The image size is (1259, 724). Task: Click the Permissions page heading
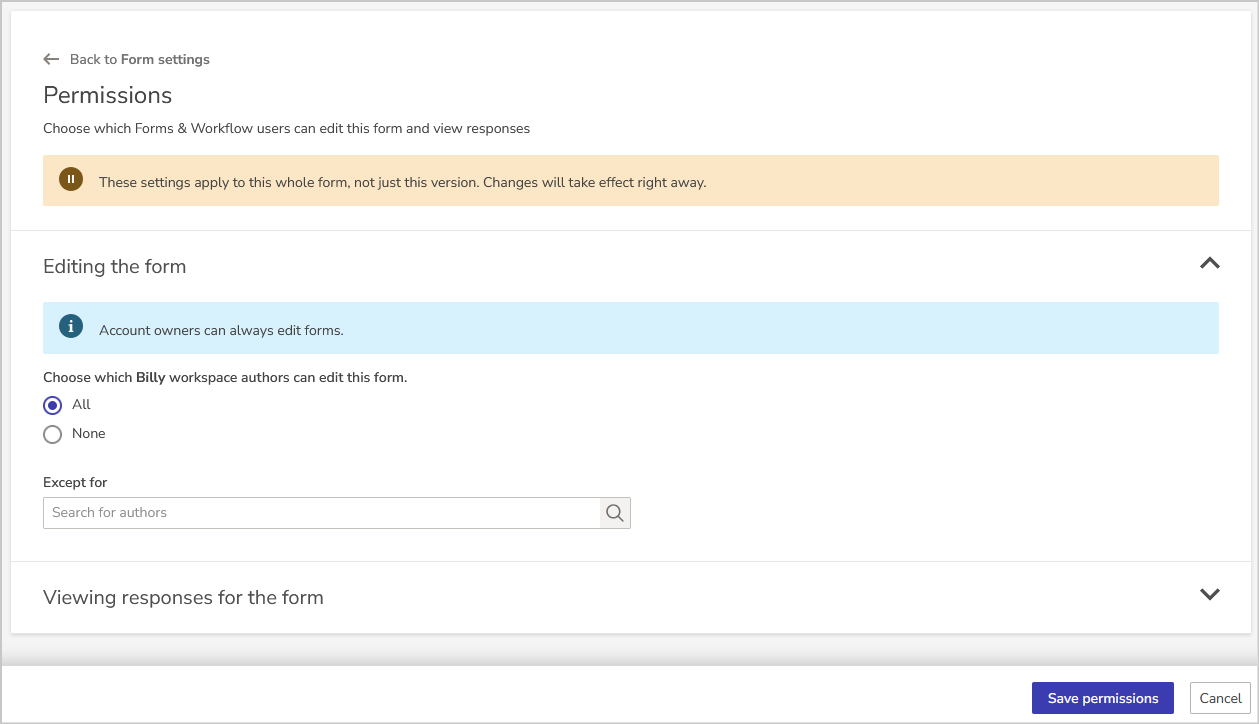tap(107, 95)
